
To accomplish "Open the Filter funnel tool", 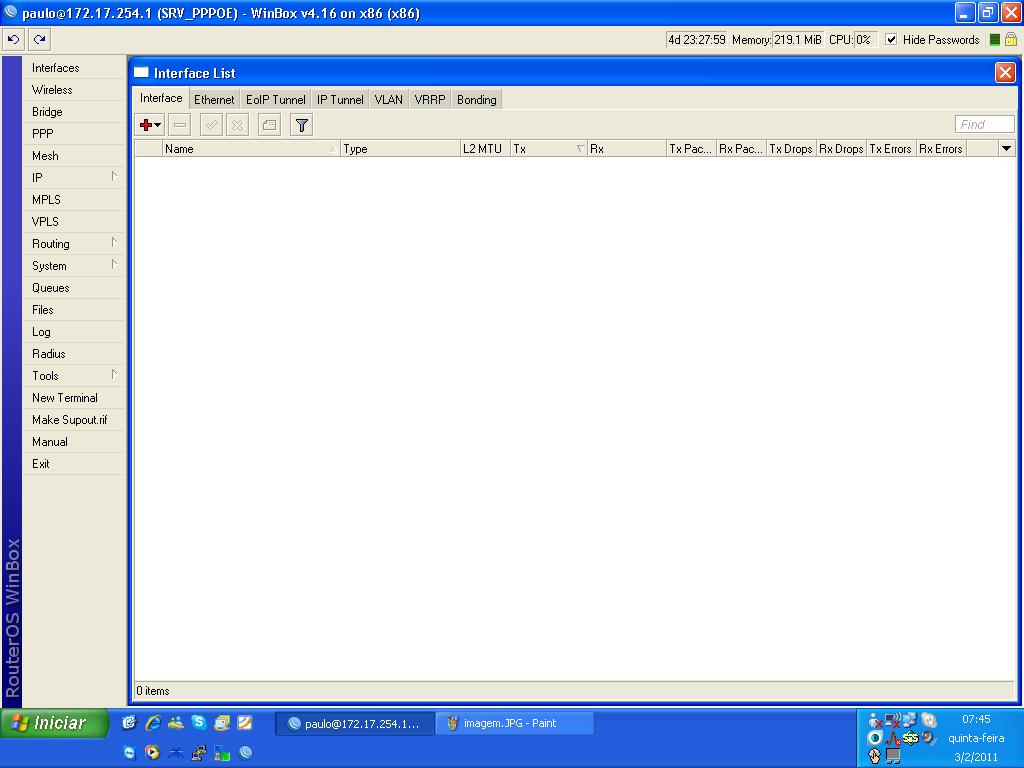I will coord(301,125).
